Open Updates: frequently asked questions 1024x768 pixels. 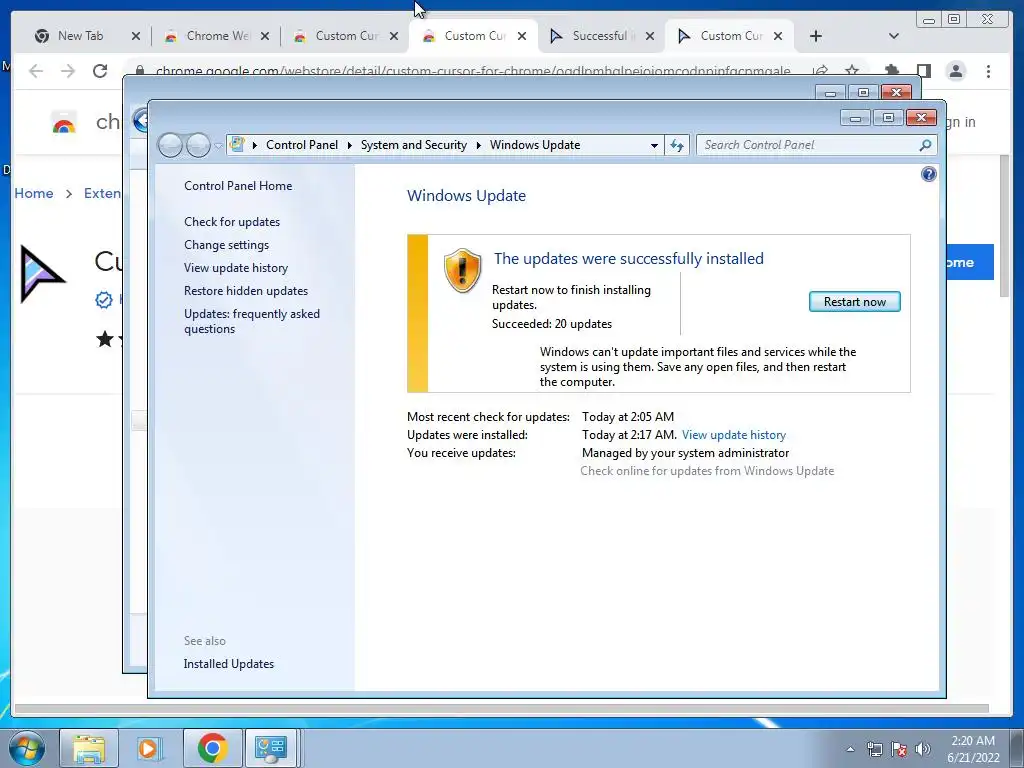click(x=252, y=321)
